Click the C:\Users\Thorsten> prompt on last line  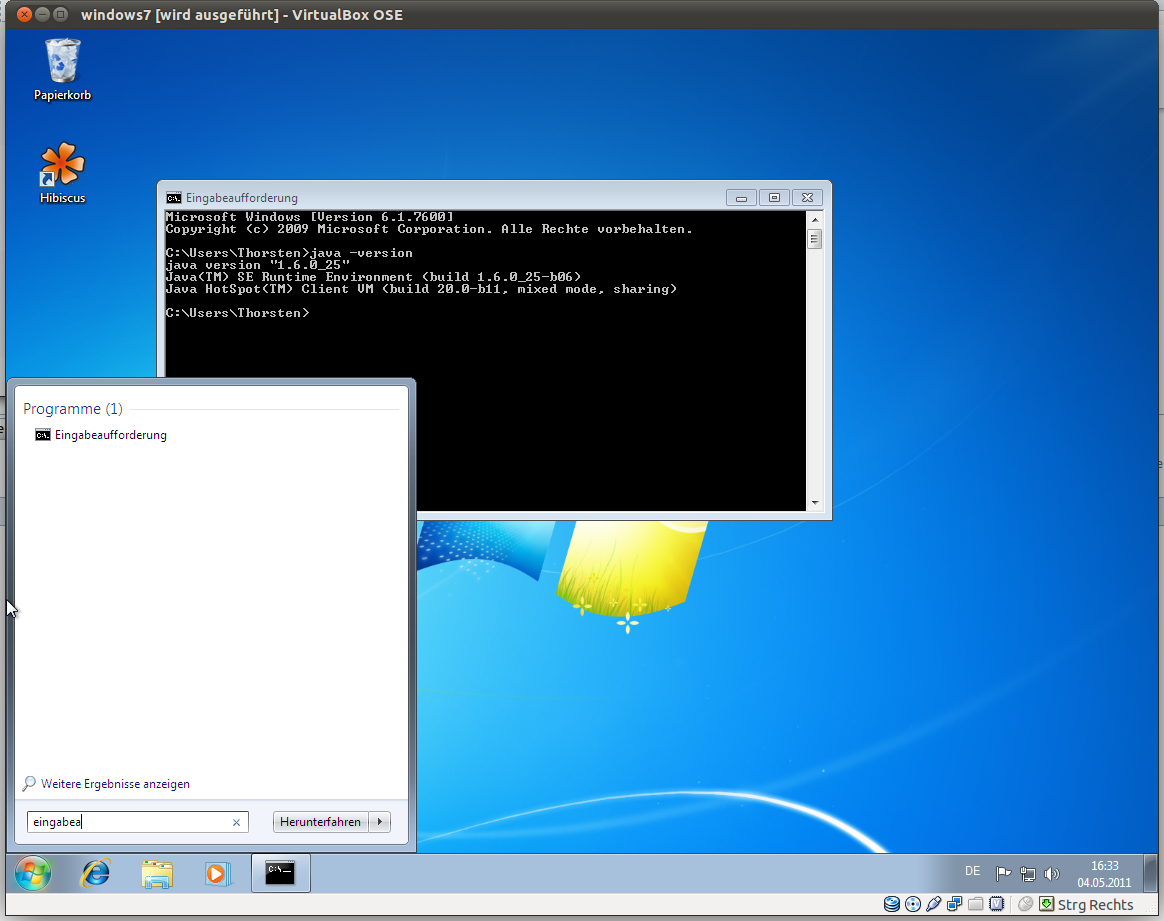click(238, 313)
